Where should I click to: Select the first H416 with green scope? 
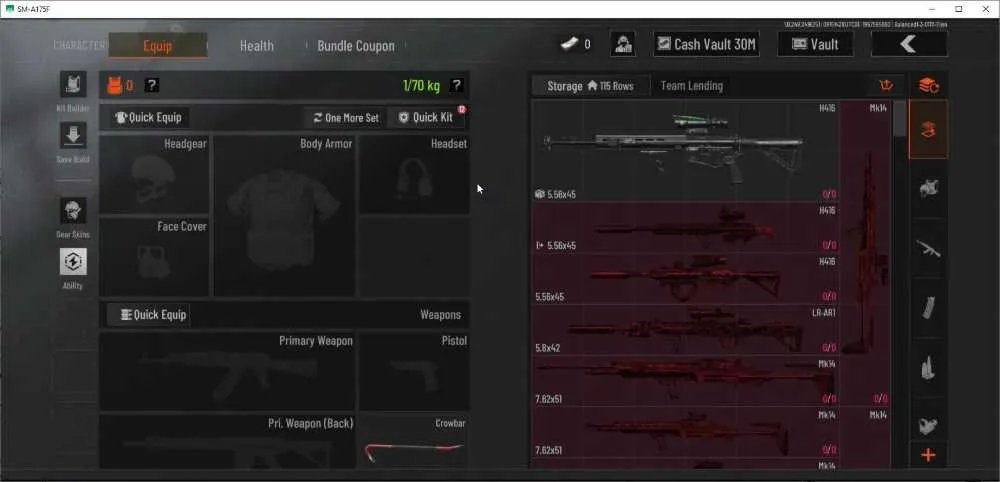pos(686,151)
